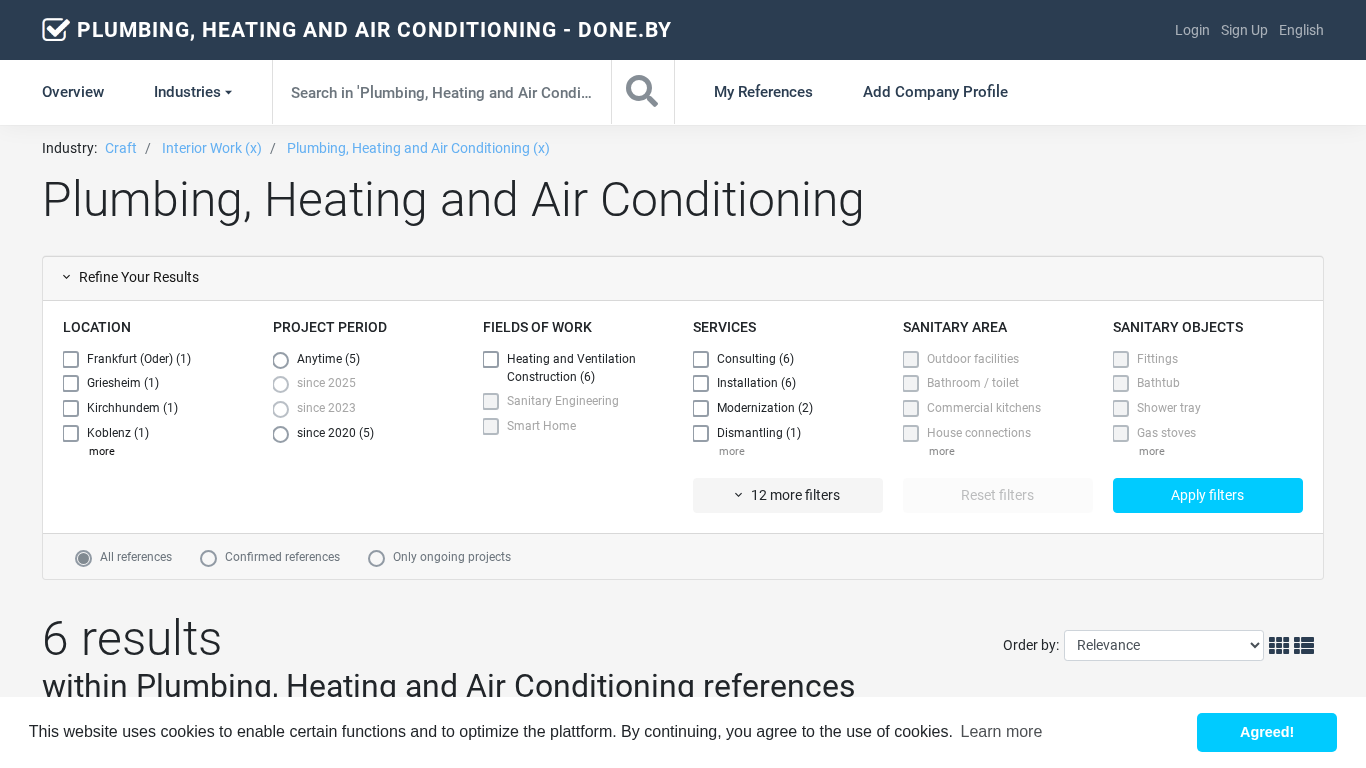Enable Heating and Ventilation Construction checkbox
This screenshot has width=1366, height=768.
tap(491, 359)
